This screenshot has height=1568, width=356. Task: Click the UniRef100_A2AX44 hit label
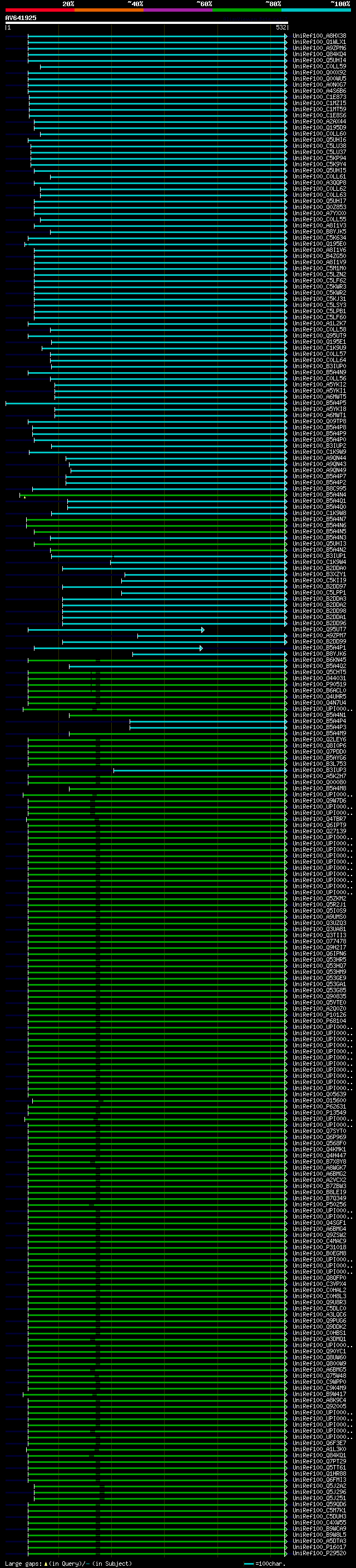319,122
